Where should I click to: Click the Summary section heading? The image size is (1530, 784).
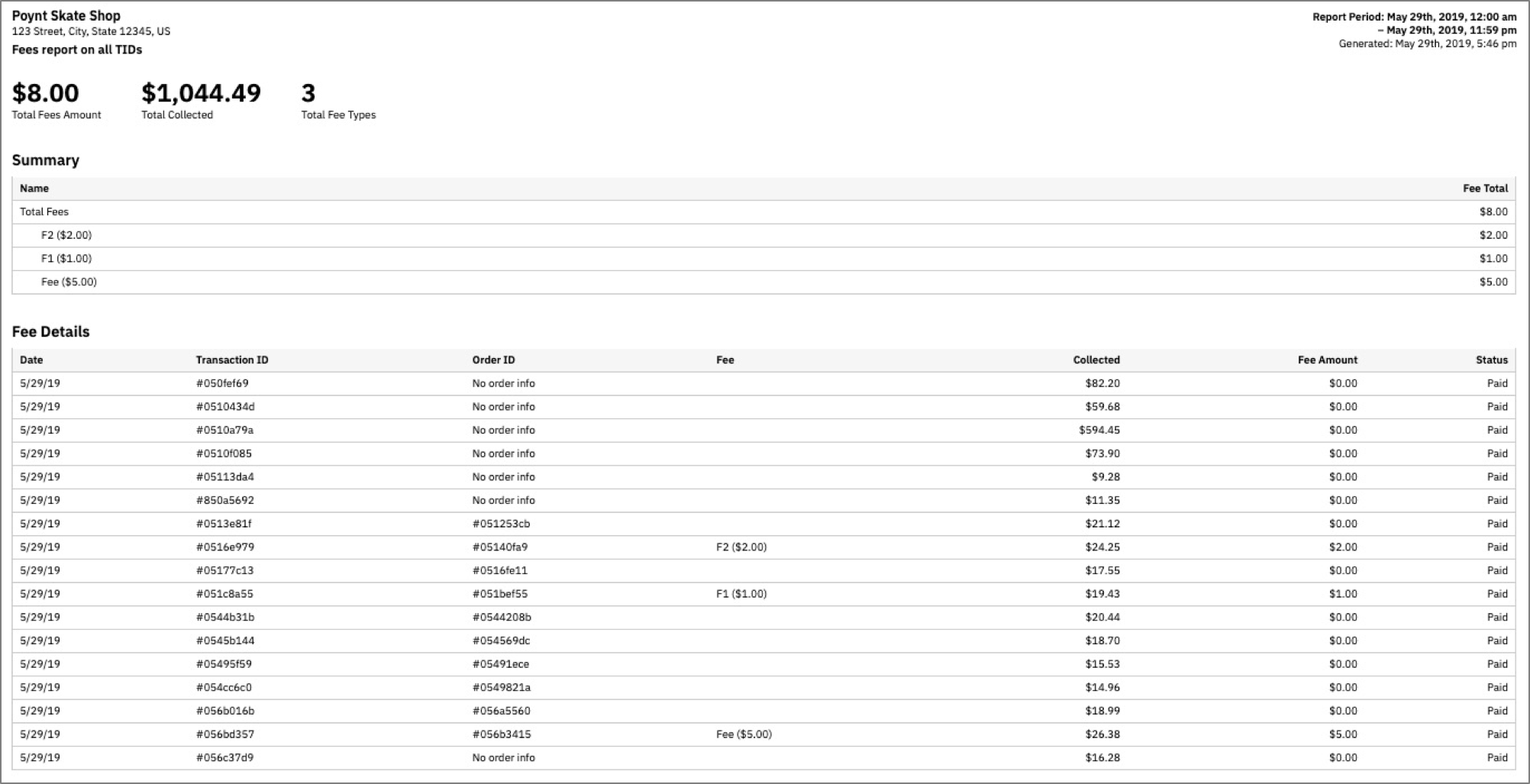45,160
